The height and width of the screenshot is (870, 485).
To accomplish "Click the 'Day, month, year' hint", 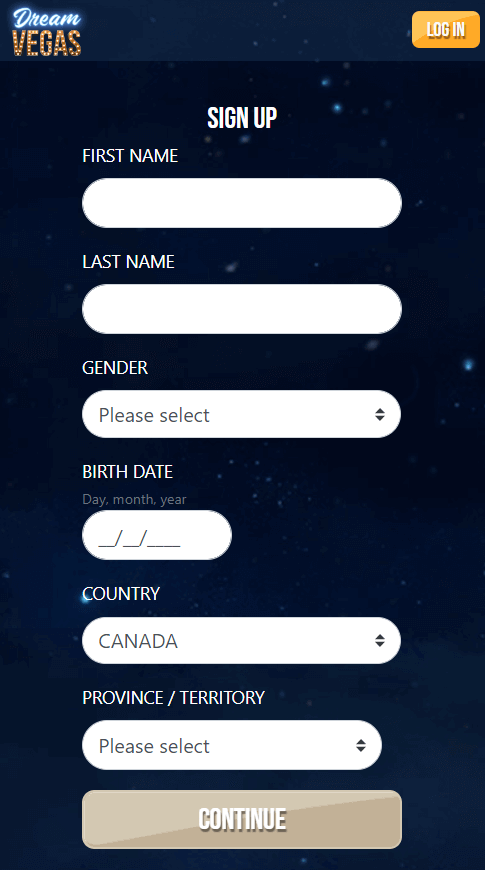I will coord(134,499).
